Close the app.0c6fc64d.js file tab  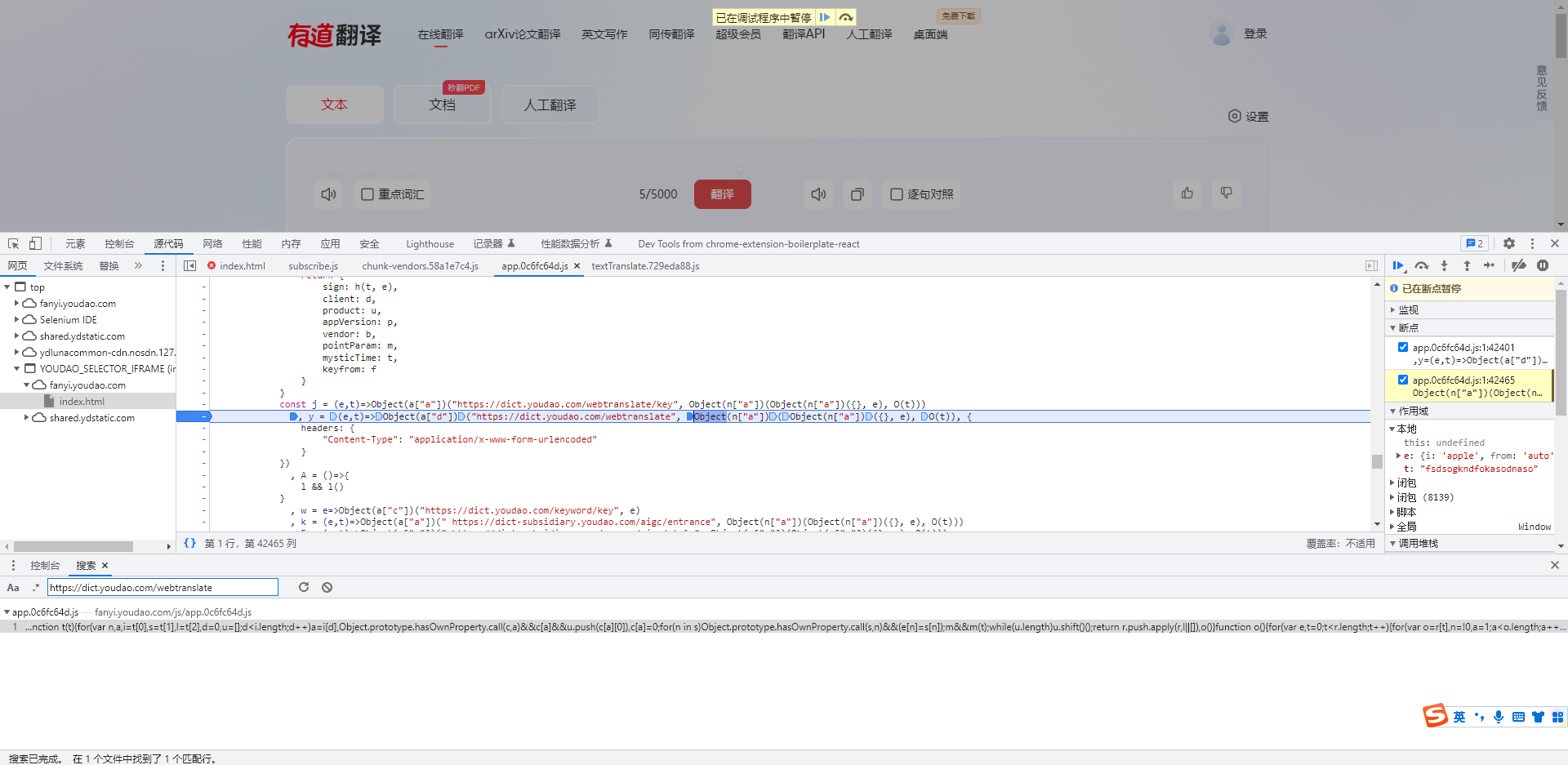pyautogui.click(x=577, y=266)
